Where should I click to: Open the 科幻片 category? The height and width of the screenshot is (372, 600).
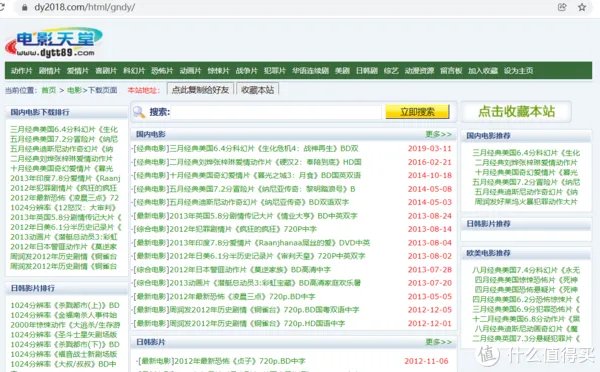134,71
